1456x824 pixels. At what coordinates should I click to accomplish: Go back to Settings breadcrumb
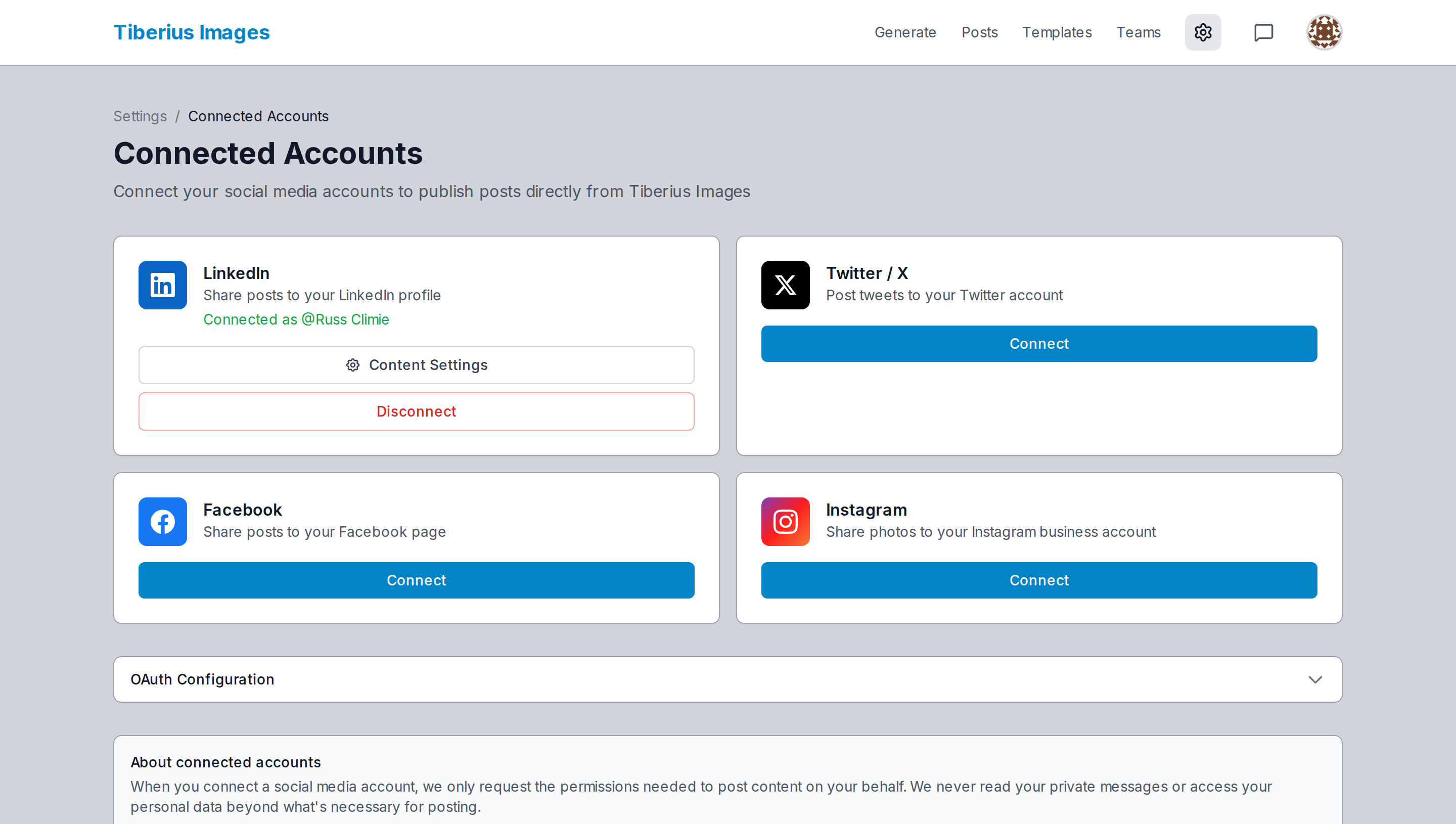pyautogui.click(x=140, y=116)
